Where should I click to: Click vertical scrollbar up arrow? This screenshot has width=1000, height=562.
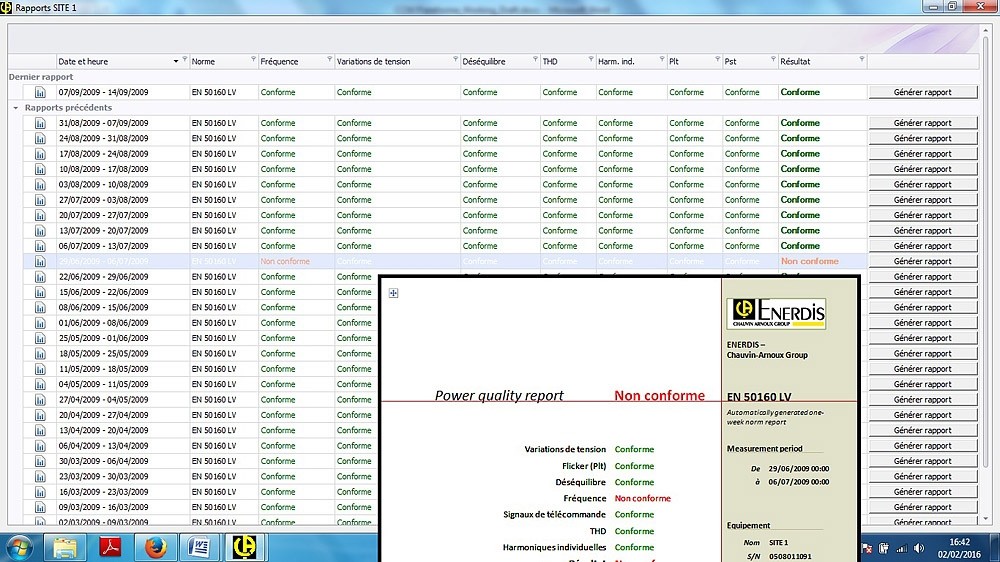(987, 30)
